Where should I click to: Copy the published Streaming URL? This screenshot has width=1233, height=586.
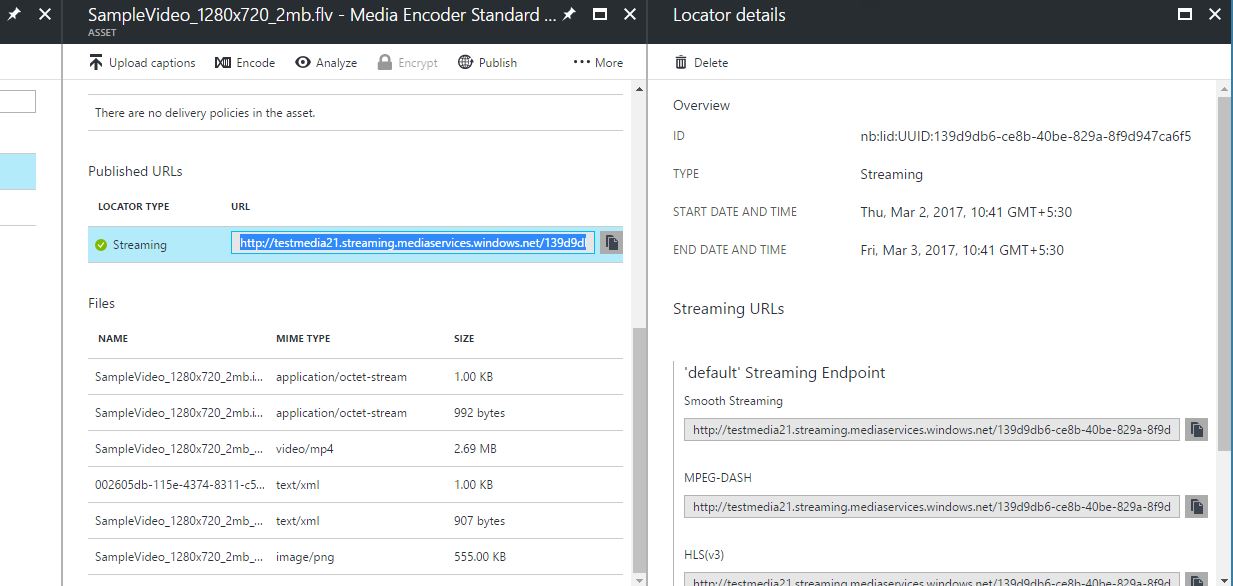click(611, 243)
